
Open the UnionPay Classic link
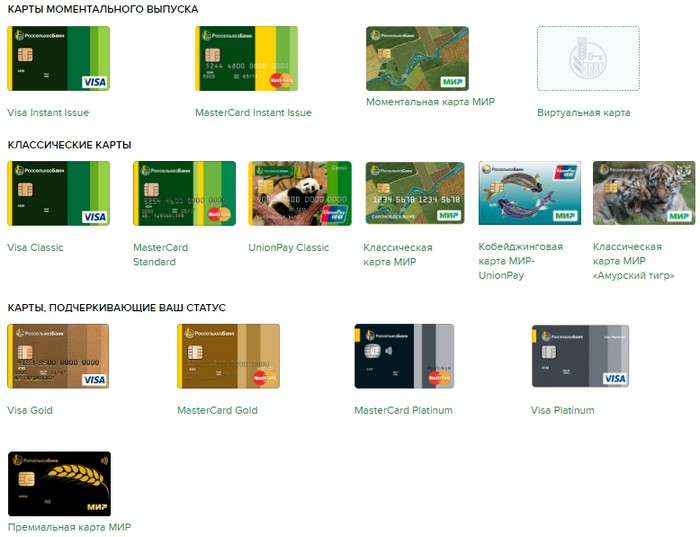click(x=288, y=247)
